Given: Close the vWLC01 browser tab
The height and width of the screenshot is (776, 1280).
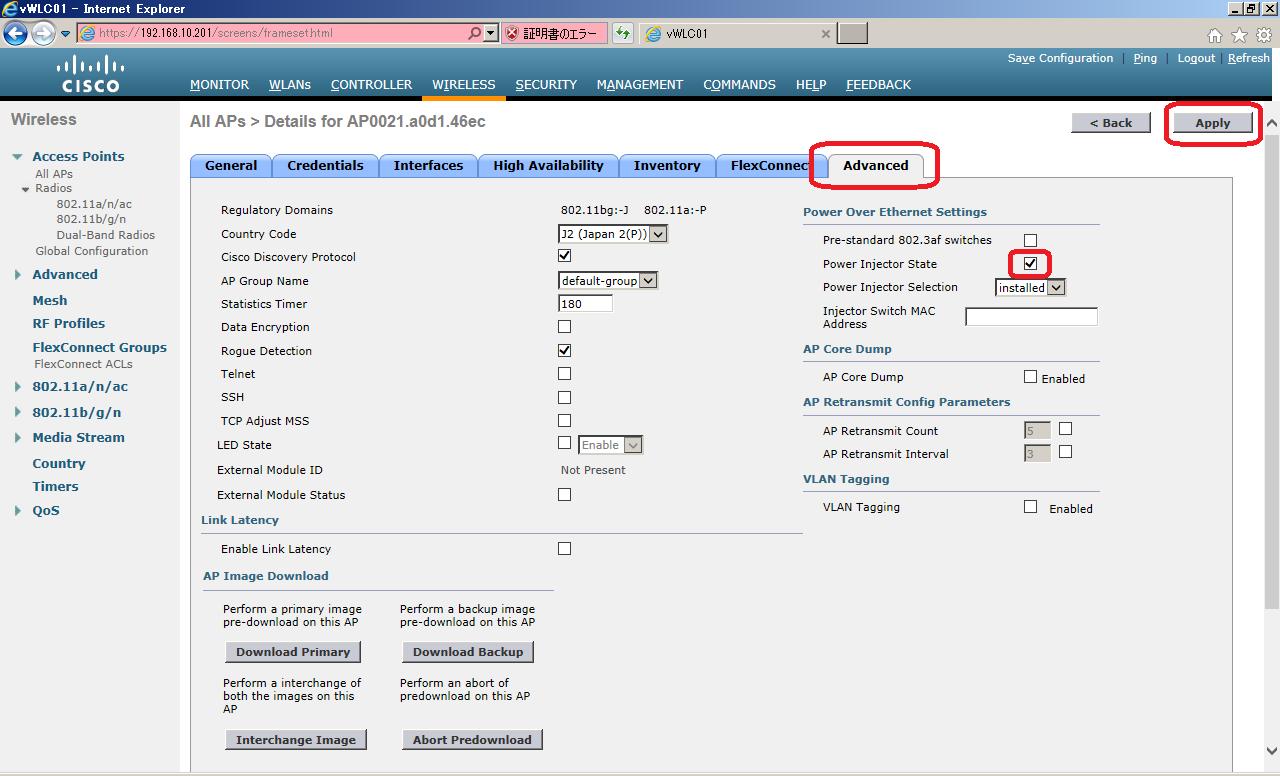Looking at the screenshot, I should (825, 33).
